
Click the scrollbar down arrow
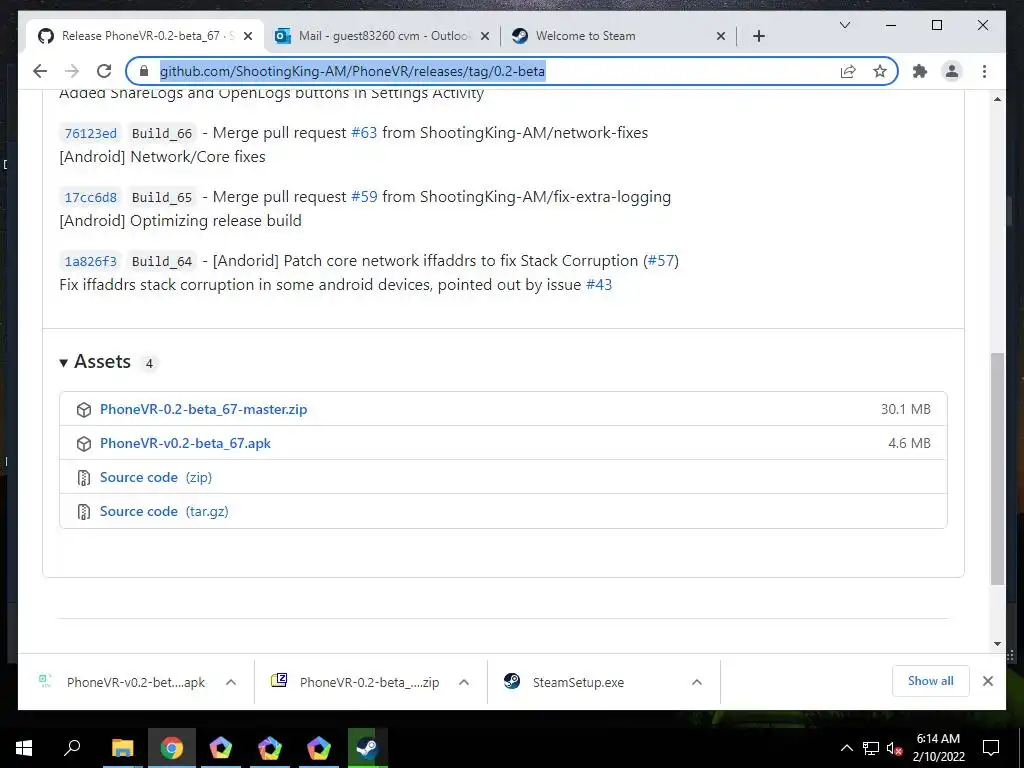[x=997, y=644]
